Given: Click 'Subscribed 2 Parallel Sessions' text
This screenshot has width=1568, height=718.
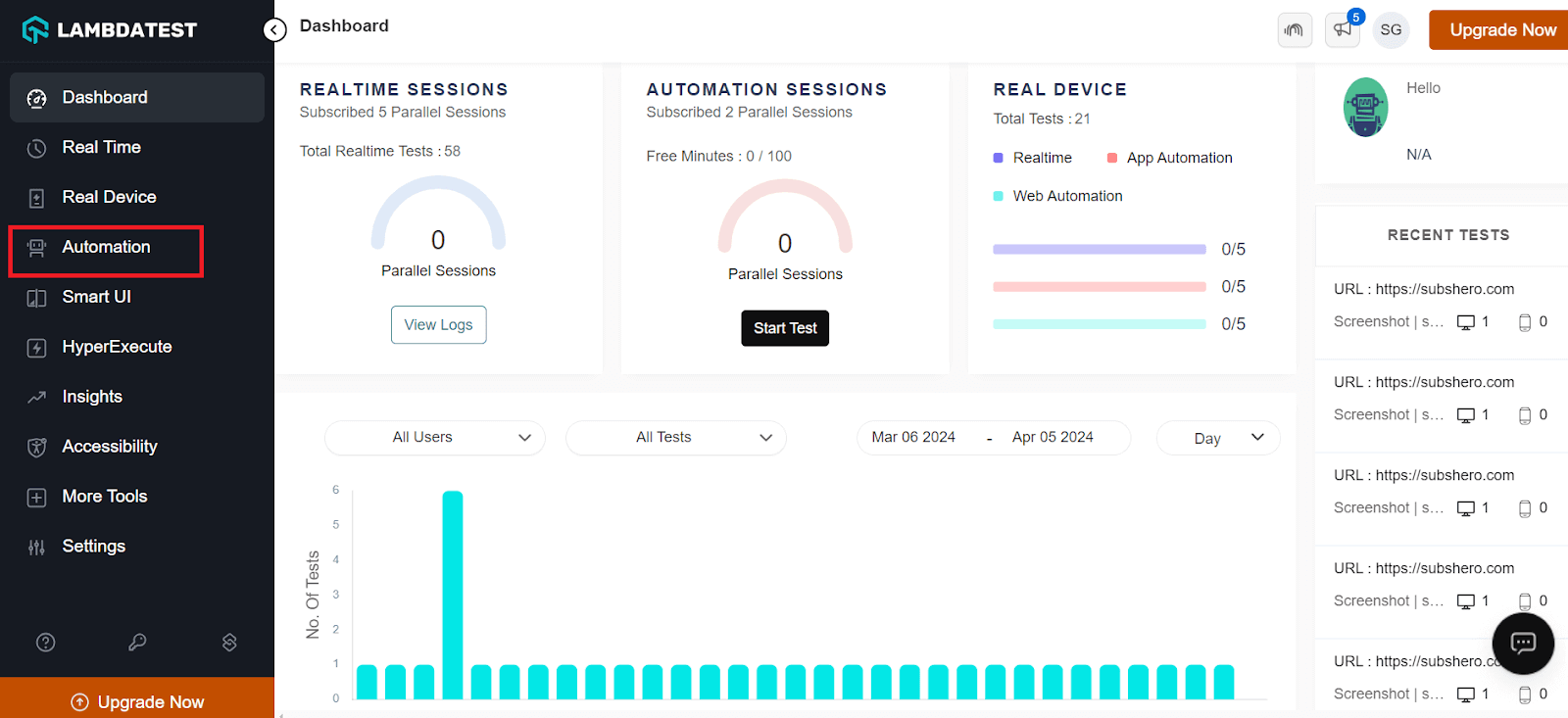Looking at the screenshot, I should click(749, 112).
